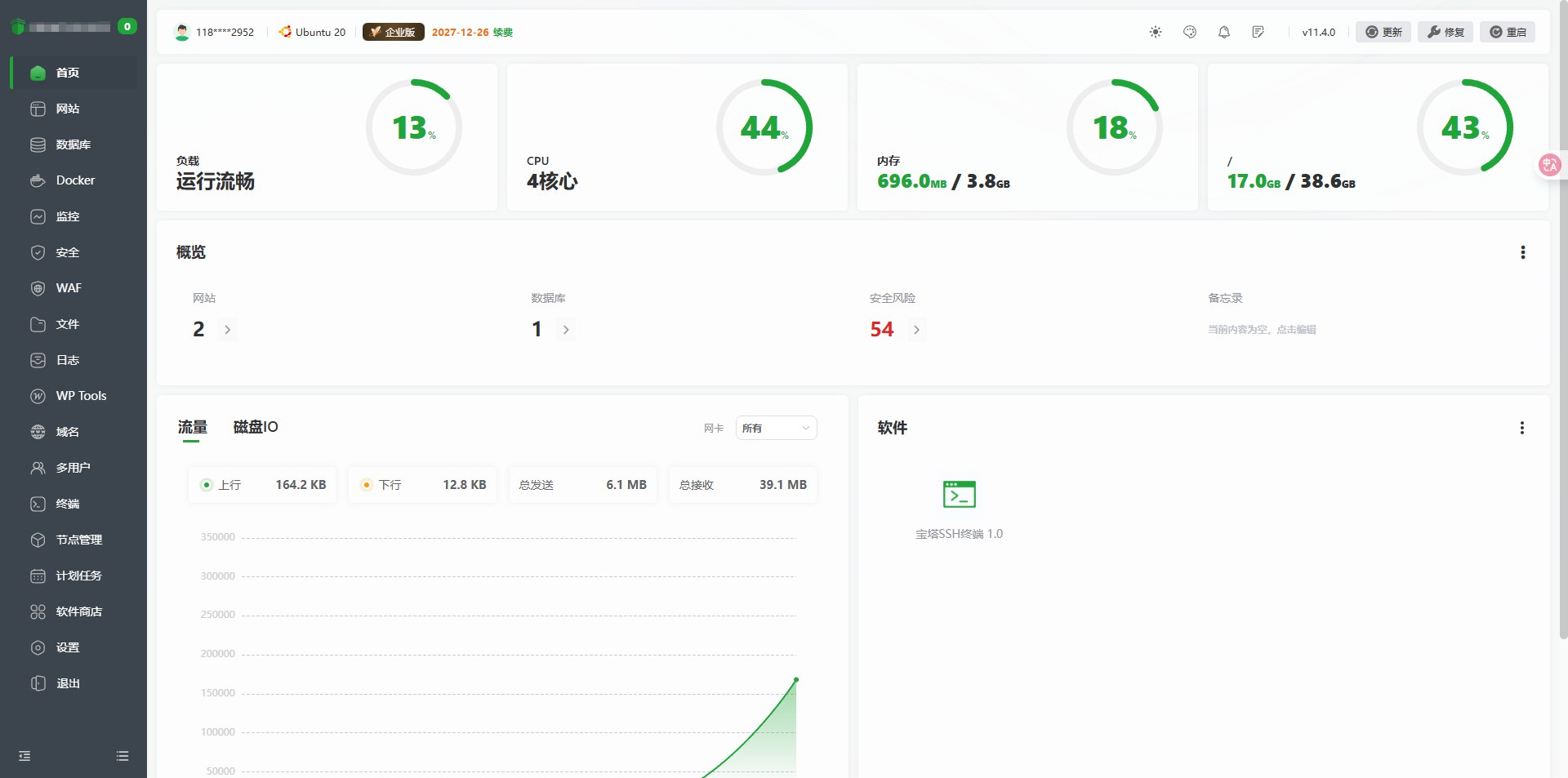Screen dimensions: 1568x778
Task: Toggle the 上行 traffic legend
Action: tap(229, 484)
